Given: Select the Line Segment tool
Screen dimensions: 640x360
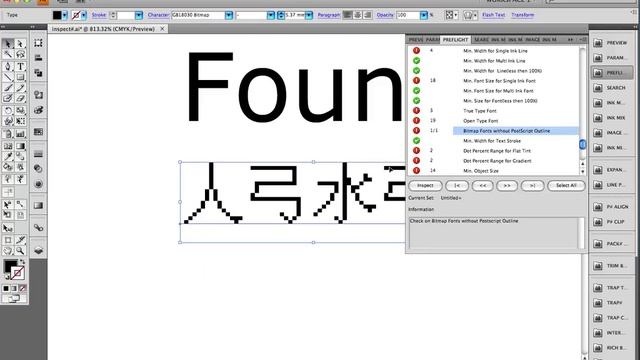Looking at the screenshot, I should click(x=8, y=77).
